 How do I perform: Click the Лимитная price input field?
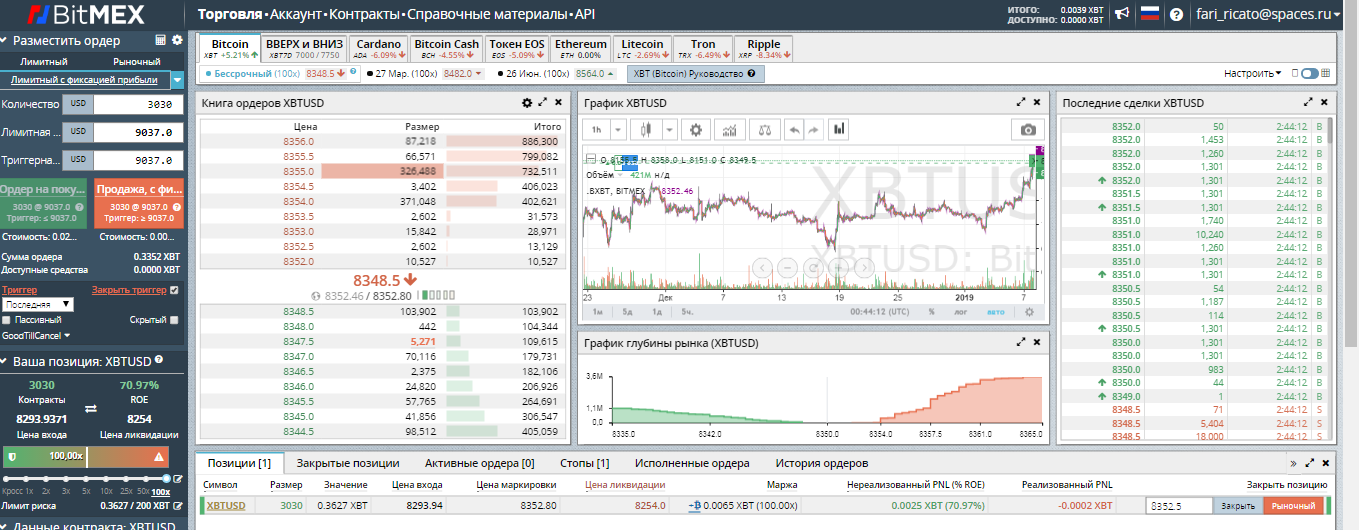coord(139,132)
